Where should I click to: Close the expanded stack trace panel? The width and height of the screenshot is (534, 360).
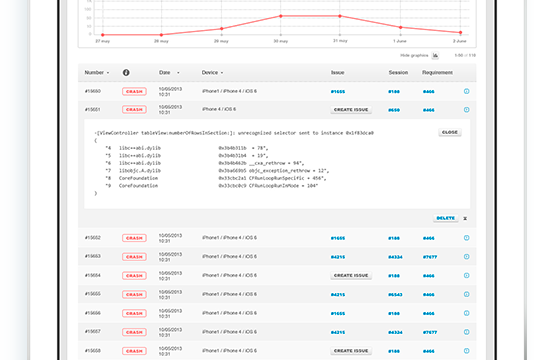click(450, 132)
